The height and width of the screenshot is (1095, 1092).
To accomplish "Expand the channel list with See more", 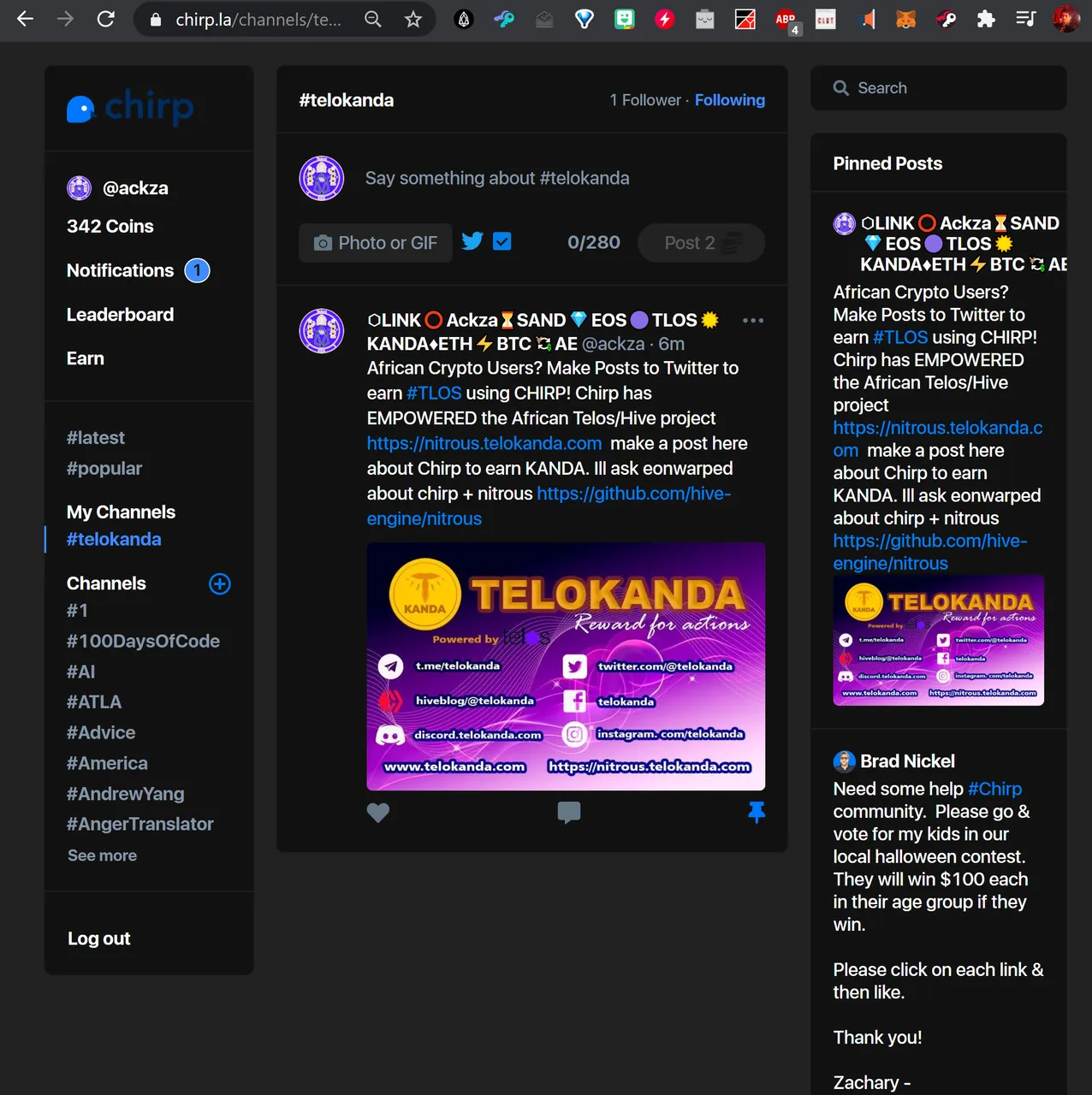I will point(102,855).
